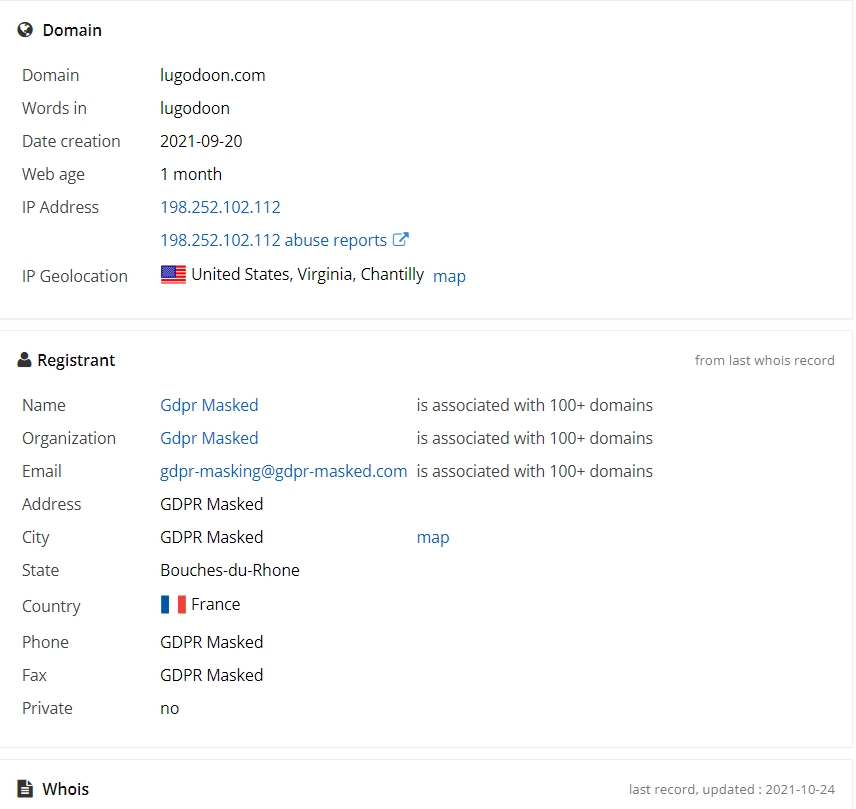Click the Registrant person icon
This screenshot has height=809, width=856.
[24, 360]
